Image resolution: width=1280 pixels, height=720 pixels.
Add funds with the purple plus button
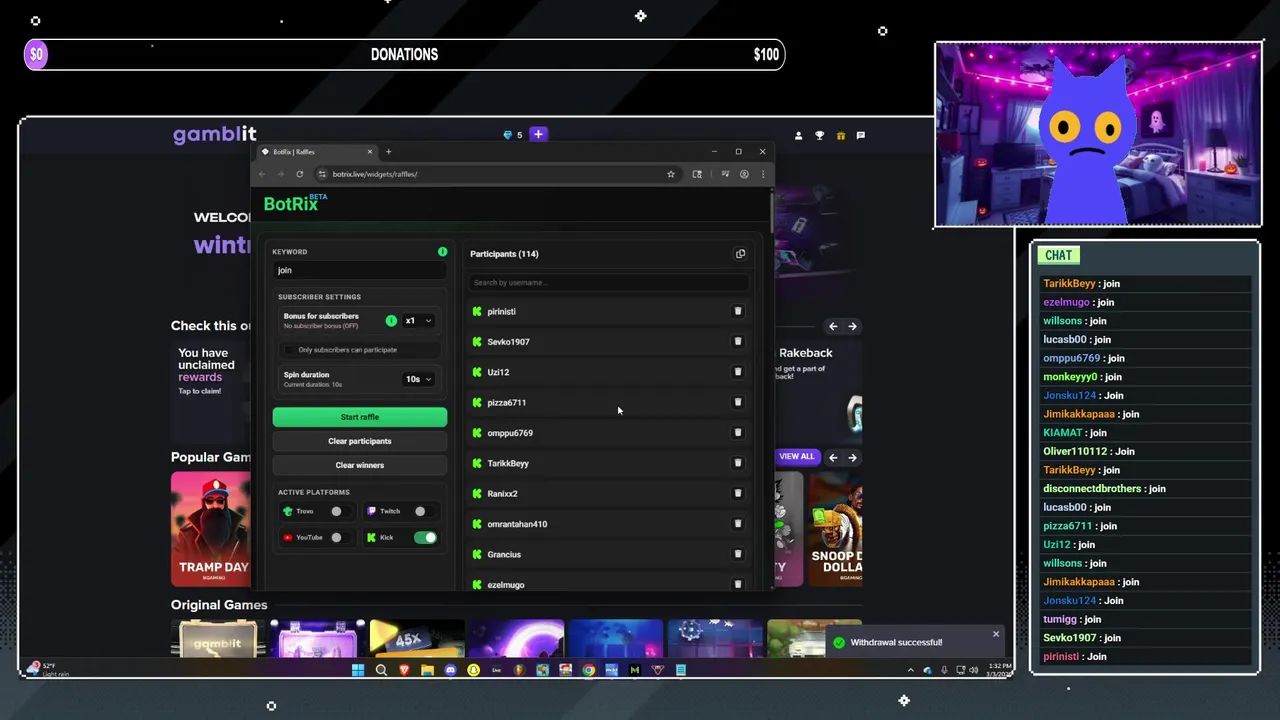538,134
